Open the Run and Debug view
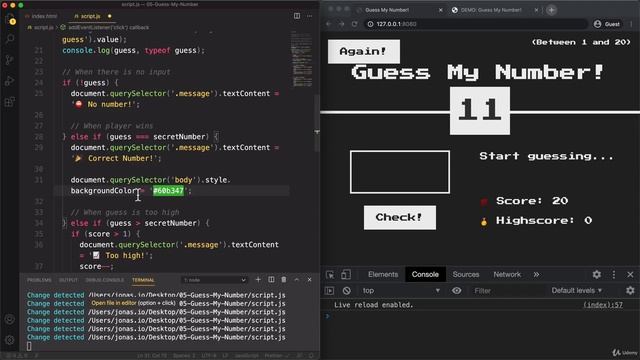640x360 pixels. (10, 81)
